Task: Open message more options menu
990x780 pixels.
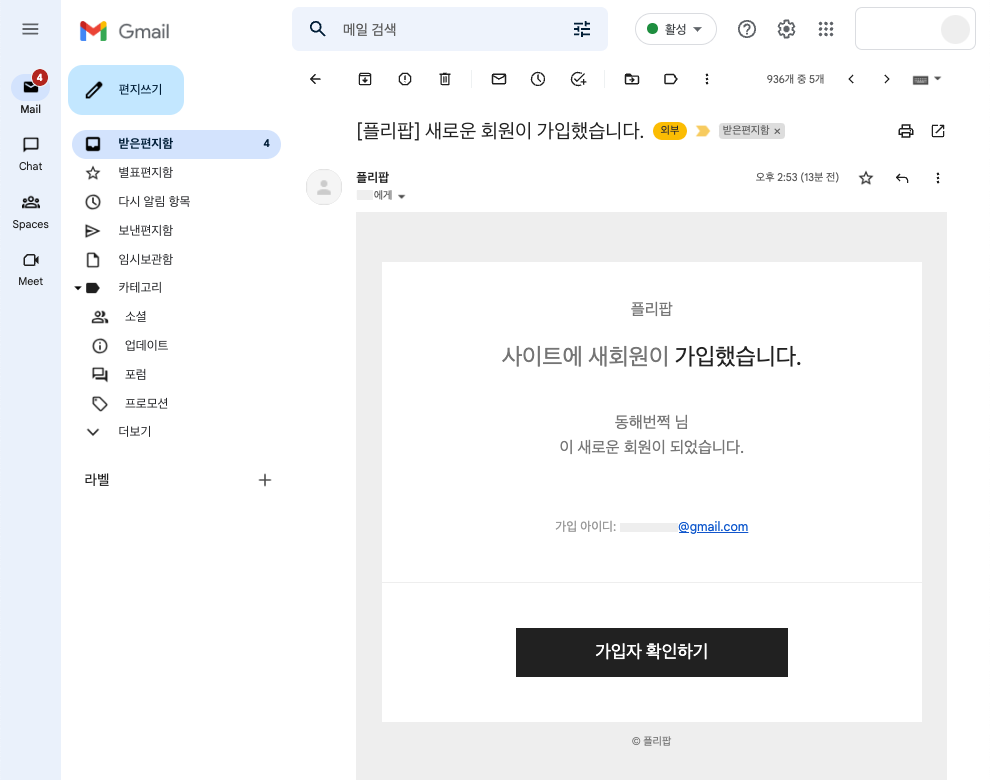Action: tap(938, 178)
